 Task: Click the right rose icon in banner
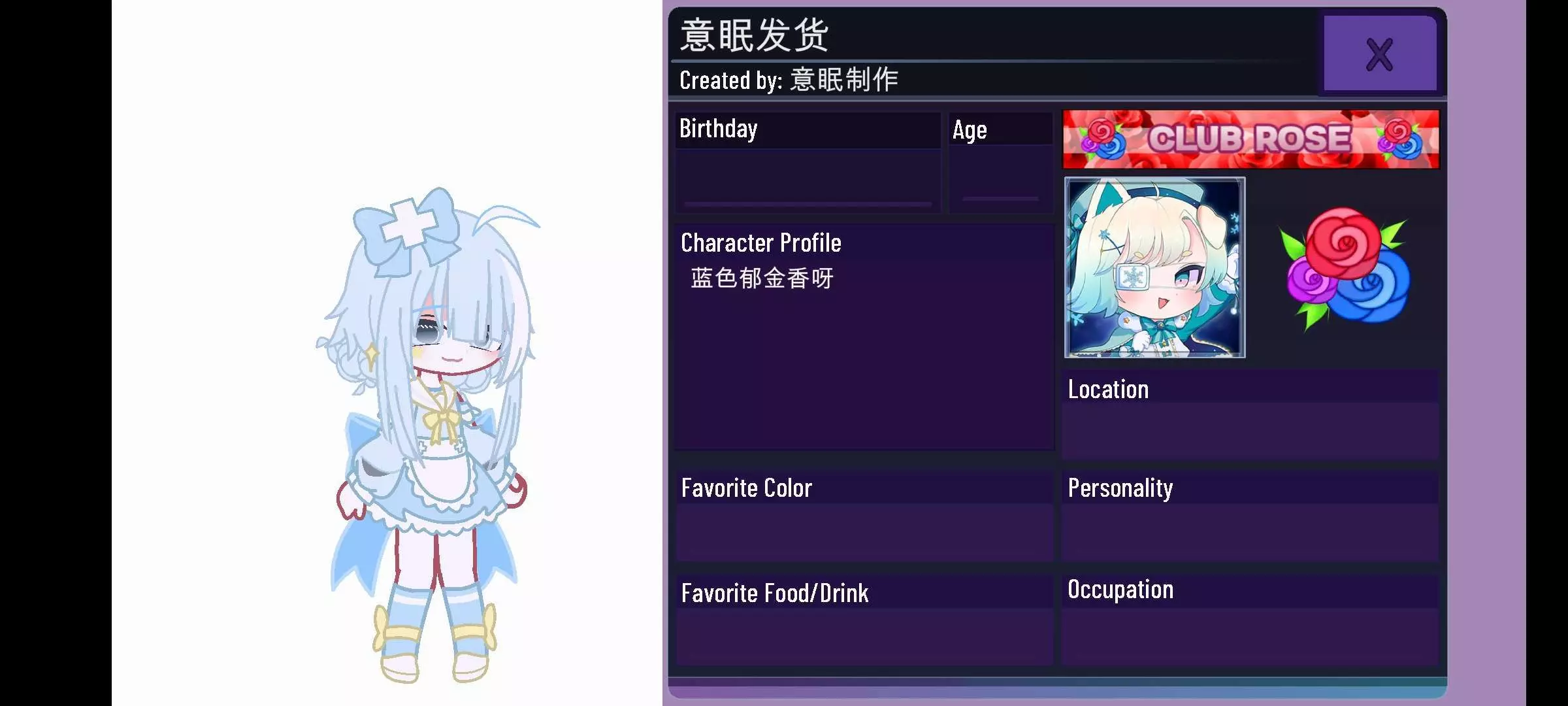pos(1399,139)
